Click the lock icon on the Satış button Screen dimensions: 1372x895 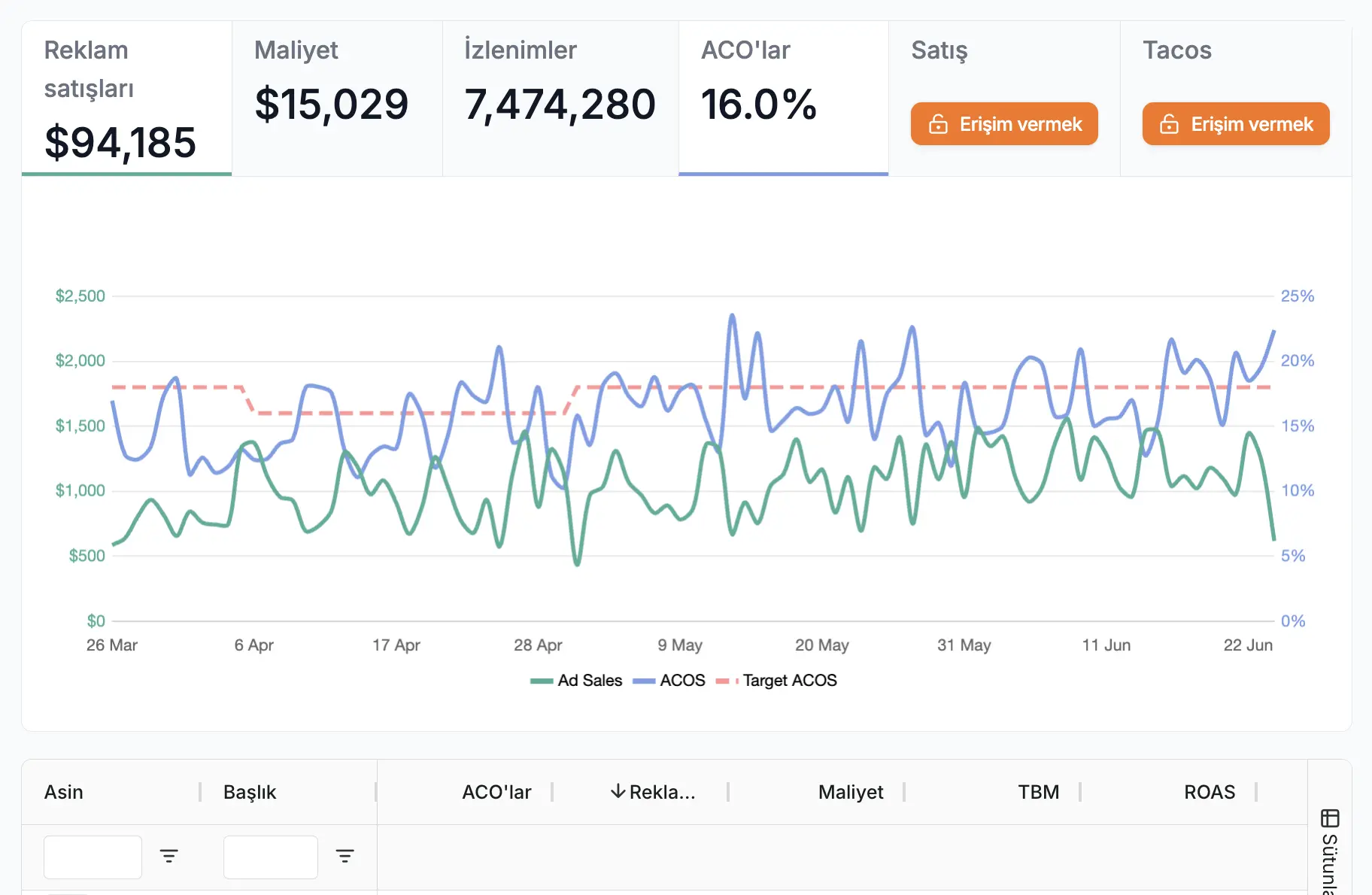pos(938,123)
